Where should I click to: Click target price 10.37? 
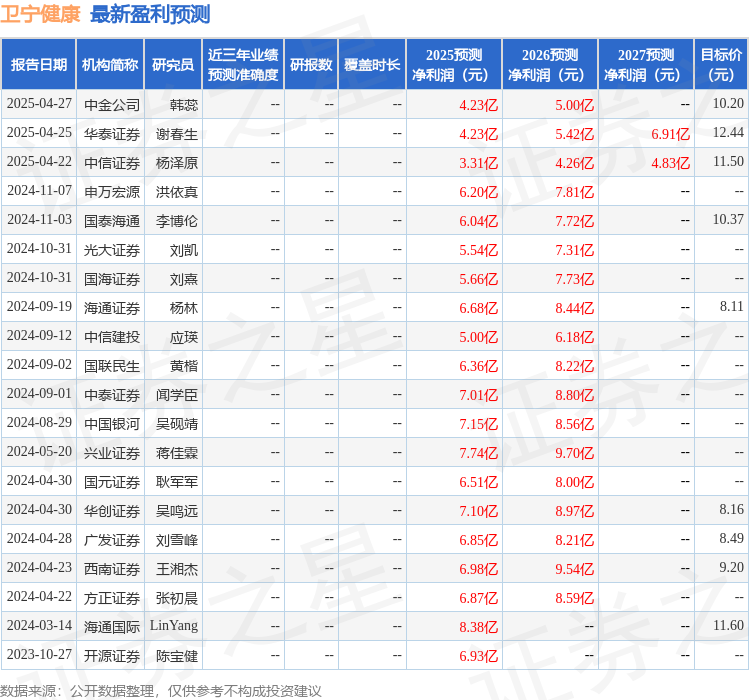click(728, 219)
